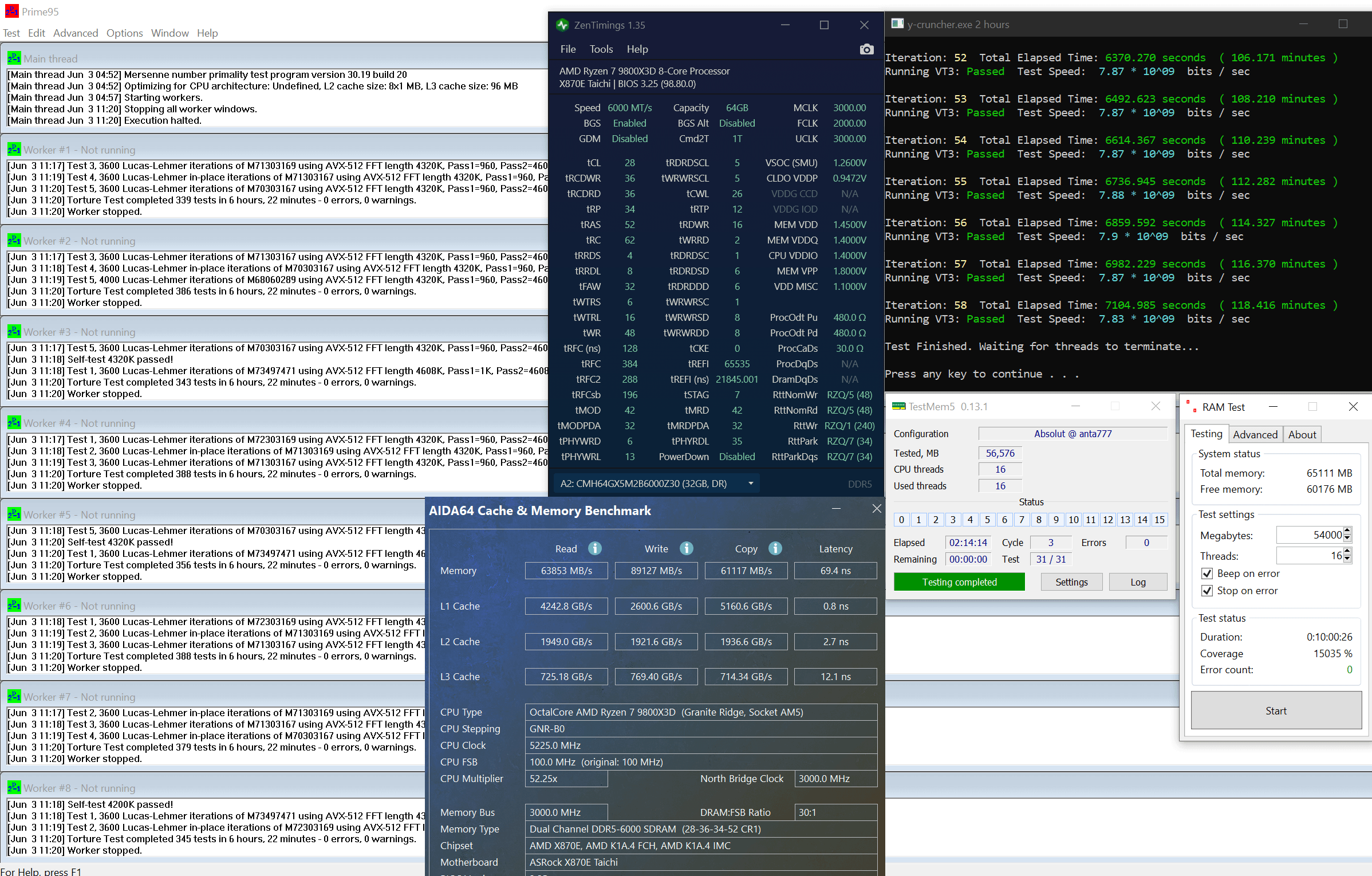Open the Help menu in Prime95
The width and height of the screenshot is (1372, 876).
(x=207, y=33)
